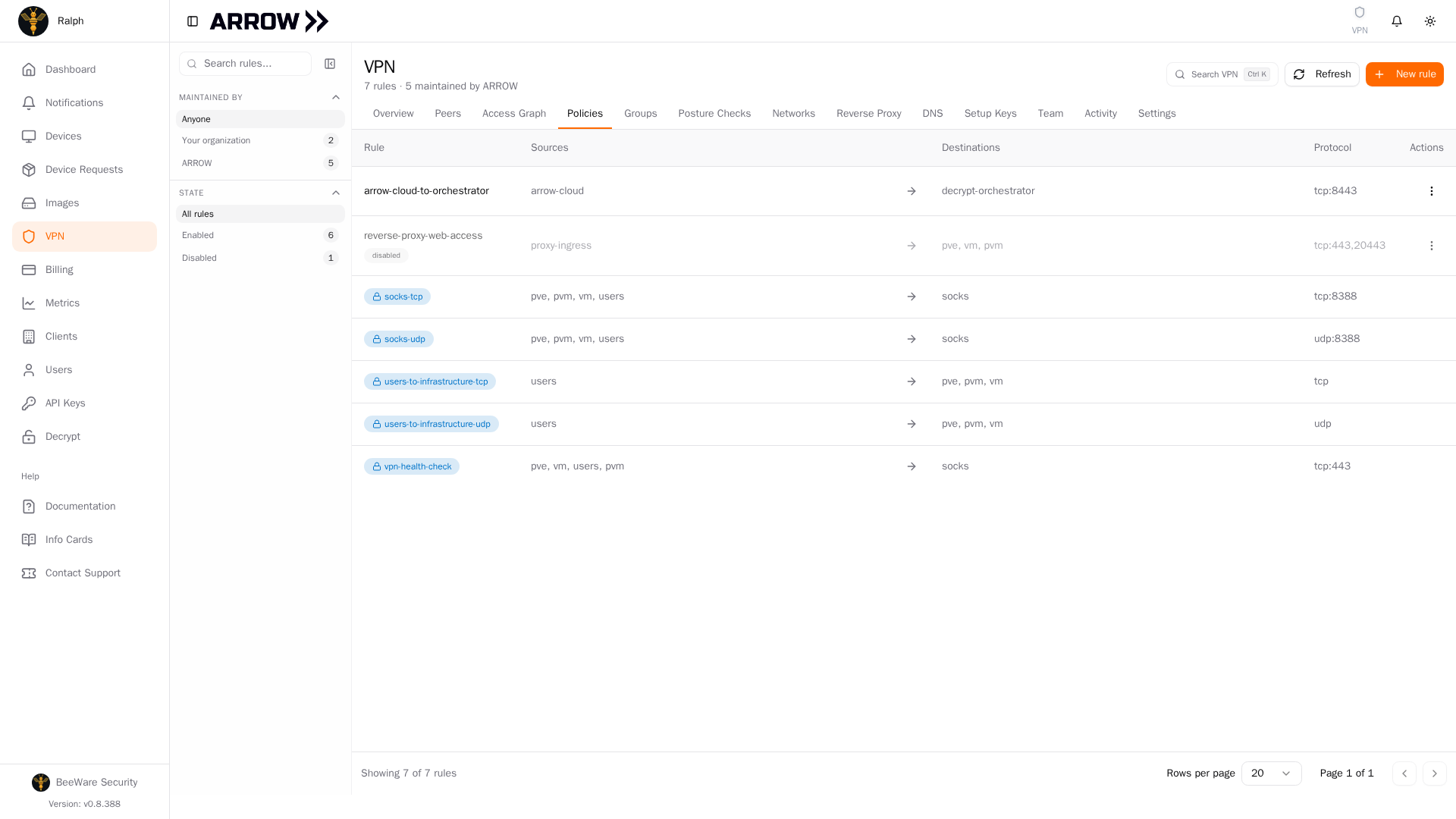Open Images in the sidebar
1456x819 pixels.
84,203
